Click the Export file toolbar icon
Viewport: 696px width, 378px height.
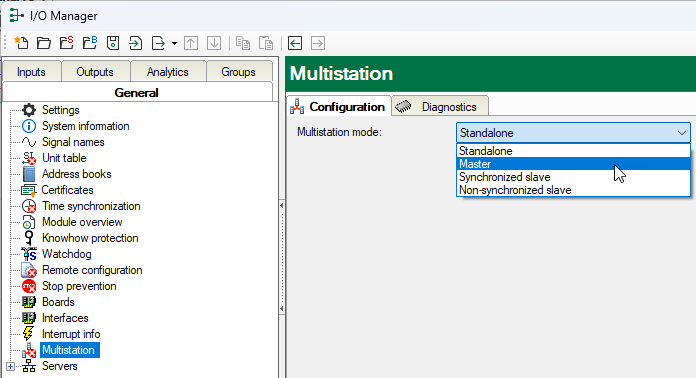click(158, 43)
